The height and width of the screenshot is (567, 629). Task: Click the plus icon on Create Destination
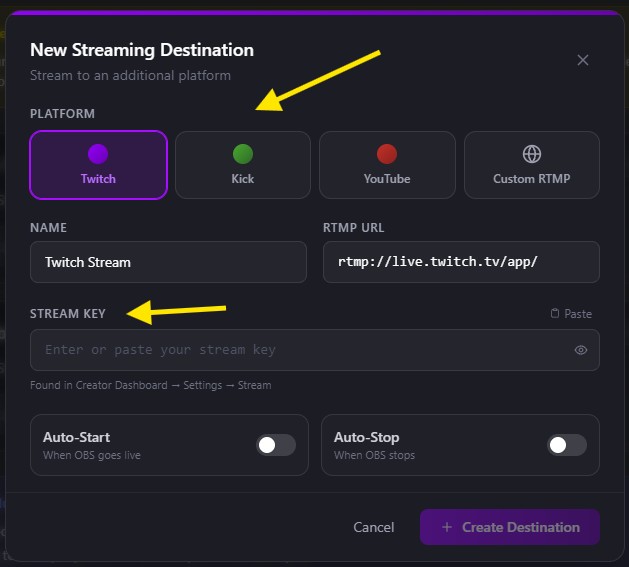tap(447, 527)
